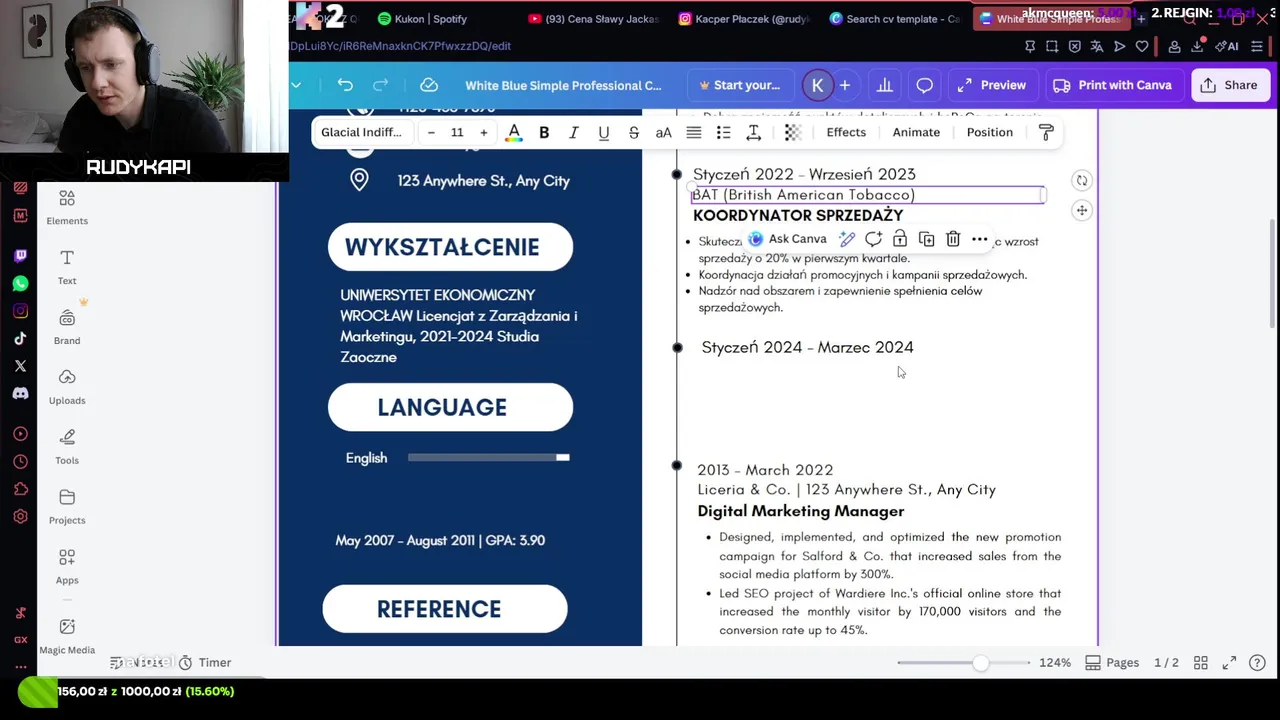Viewport: 1280px width, 720px height.
Task: Click Ask Canva in floating toolbar
Action: tap(788, 239)
